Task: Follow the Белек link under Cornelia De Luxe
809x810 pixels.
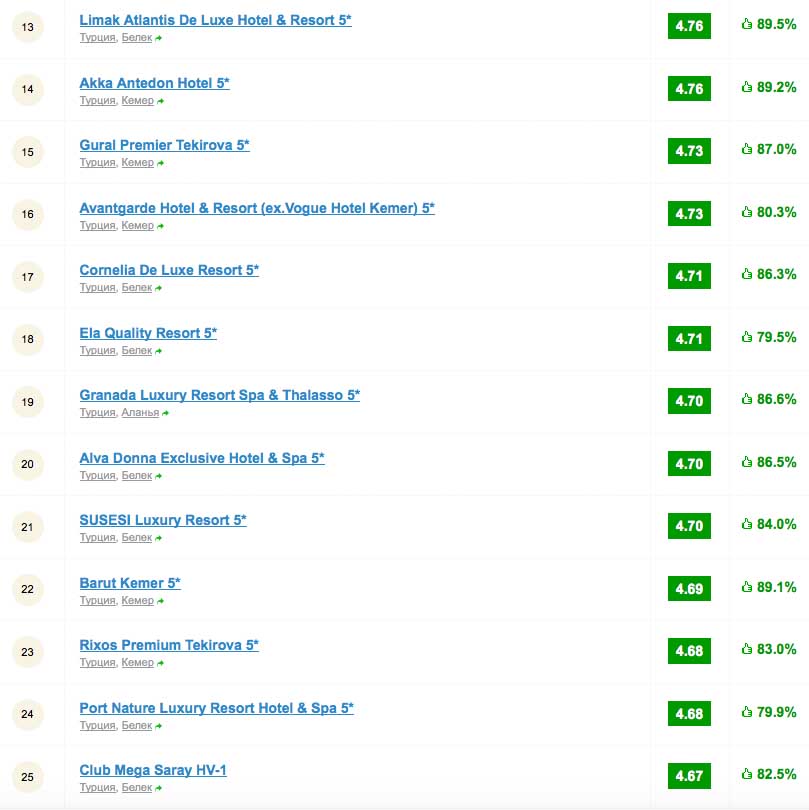Action: pyautogui.click(x=137, y=287)
